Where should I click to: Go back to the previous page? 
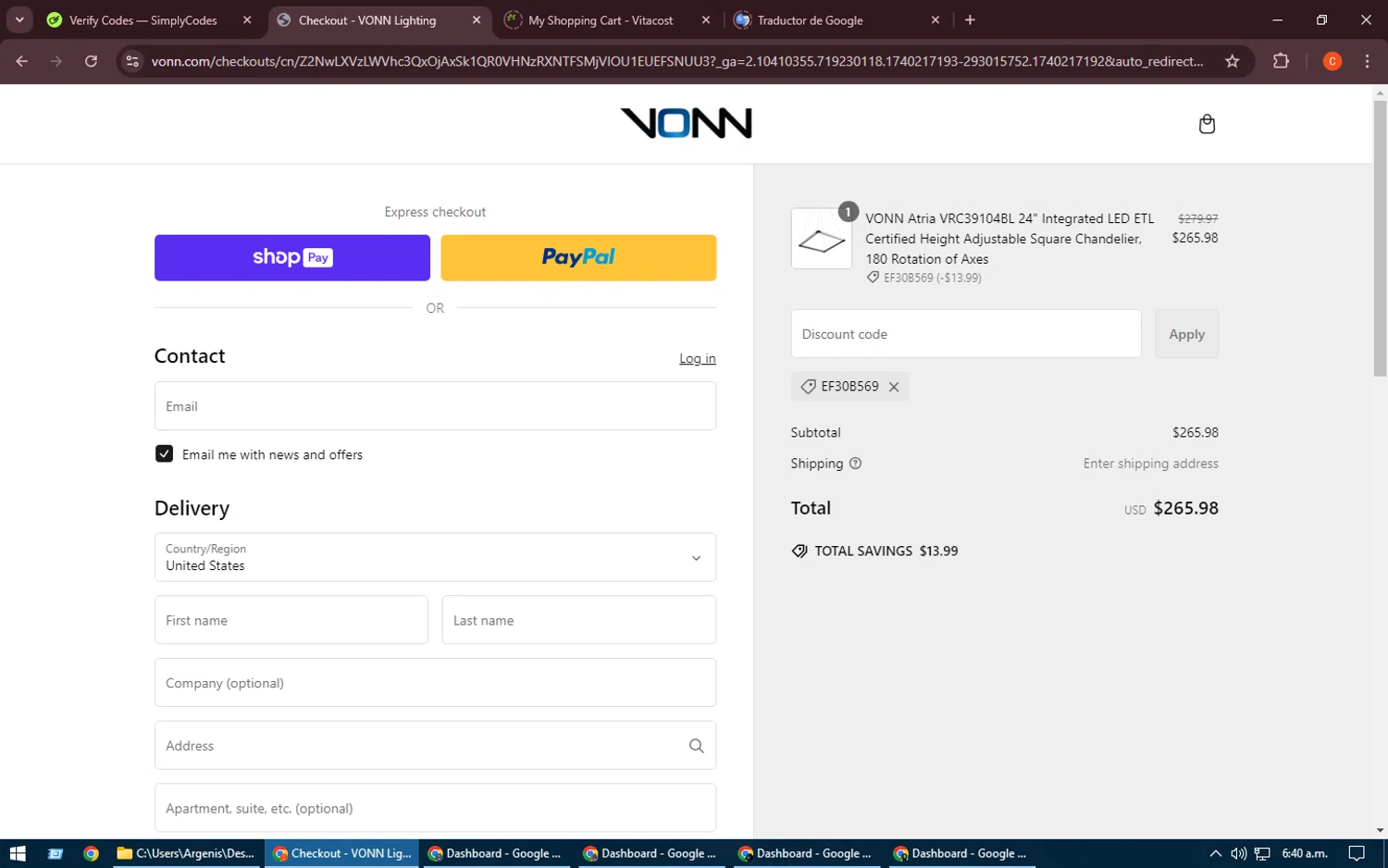coord(22,61)
